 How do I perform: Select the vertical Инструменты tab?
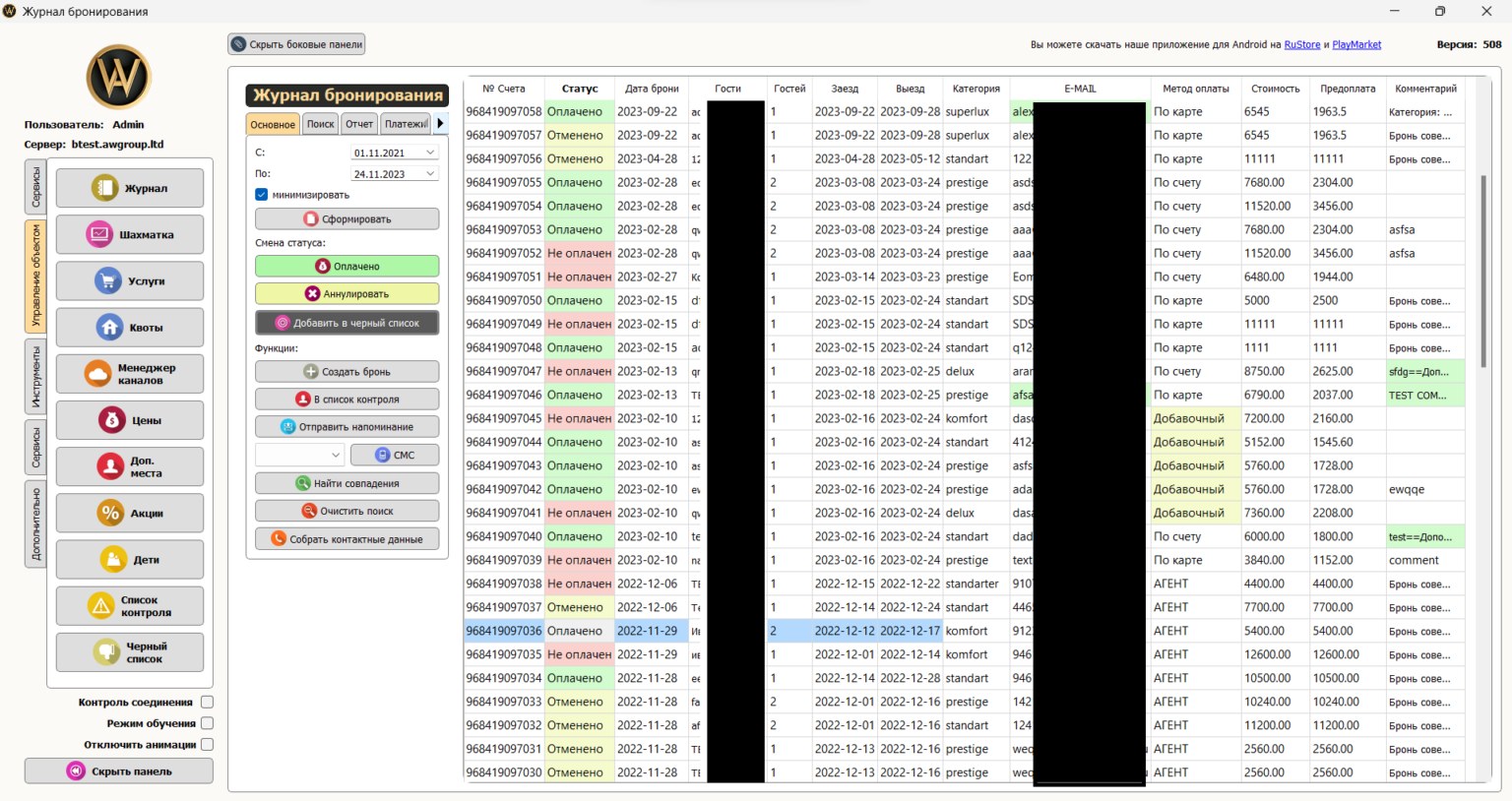pyautogui.click(x=35, y=377)
